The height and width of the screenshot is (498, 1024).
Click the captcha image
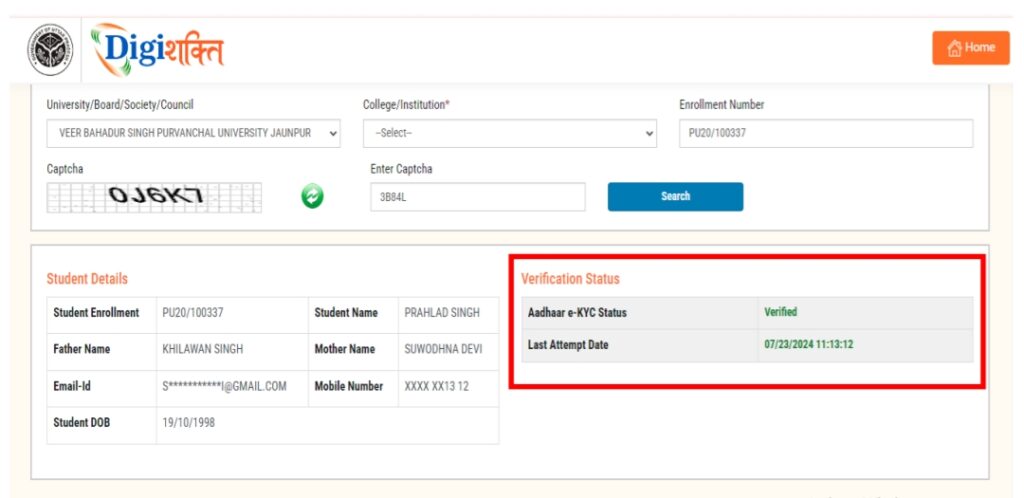tap(154, 197)
